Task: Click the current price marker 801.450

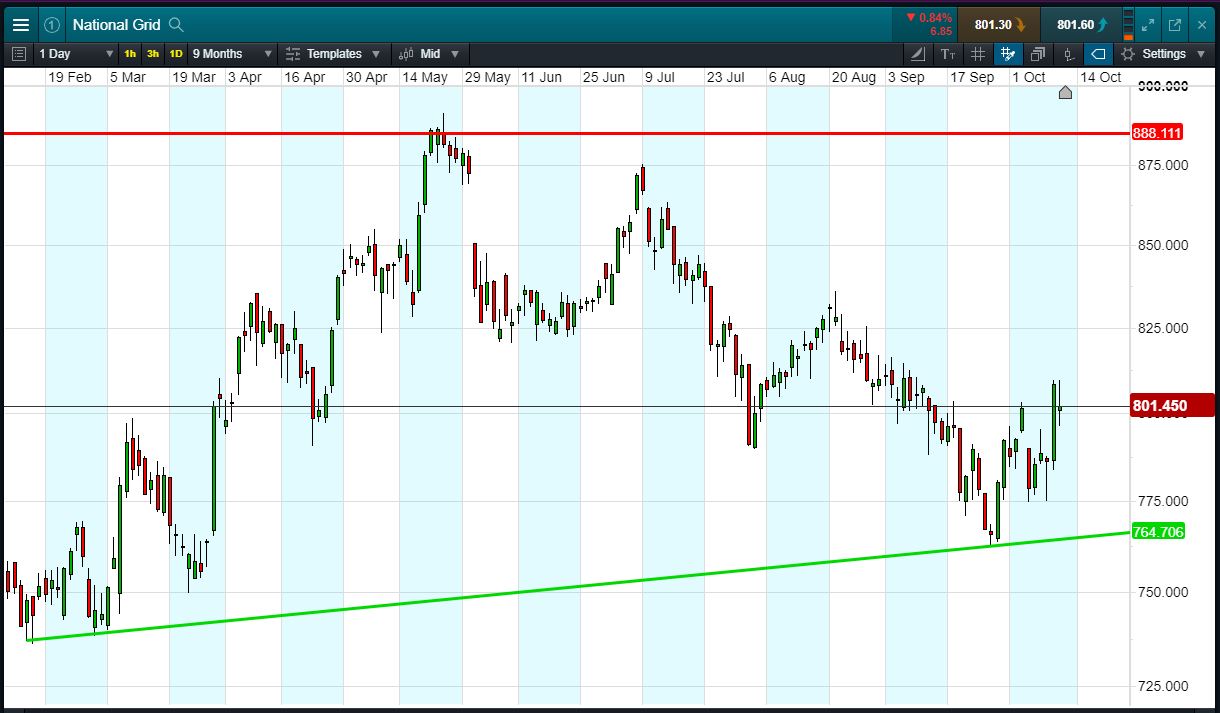Action: pos(1172,406)
